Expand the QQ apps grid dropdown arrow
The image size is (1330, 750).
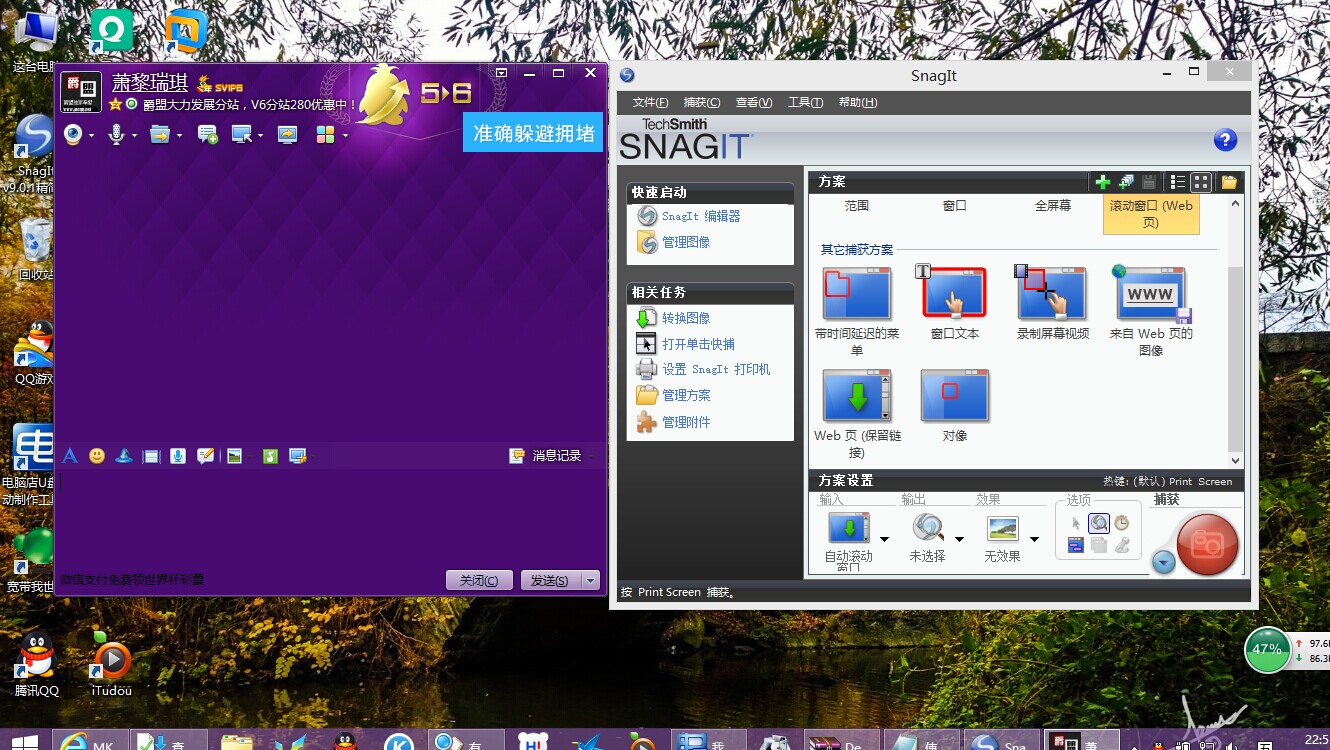pyautogui.click(x=345, y=135)
